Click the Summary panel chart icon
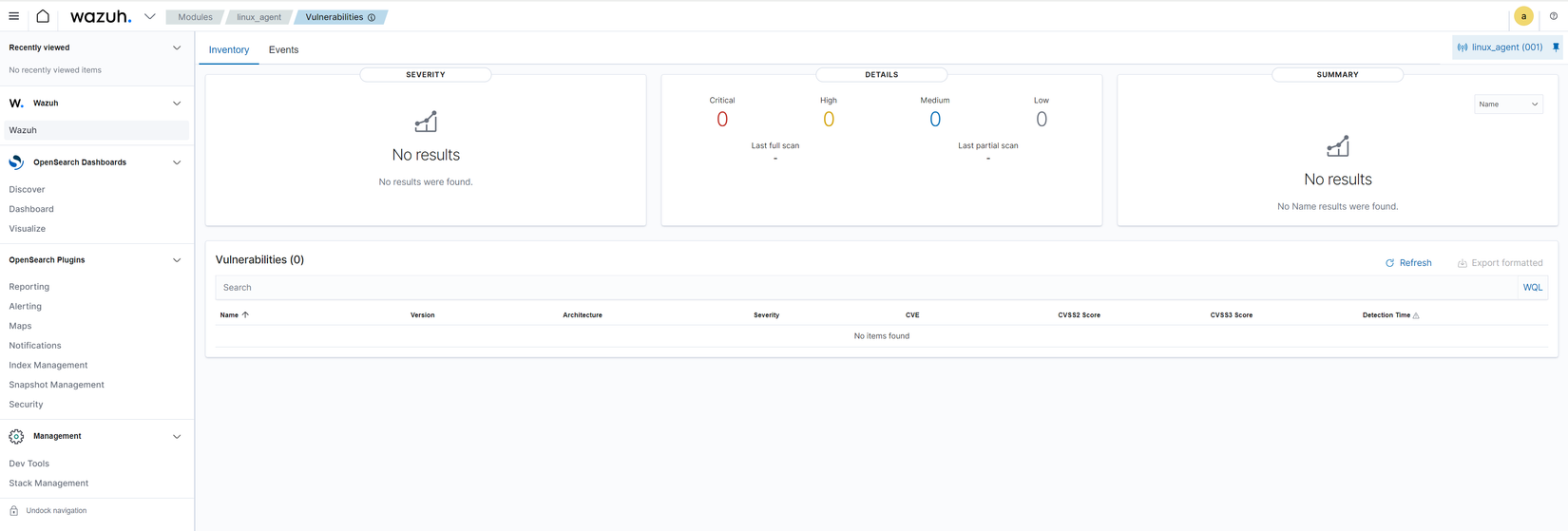The image size is (1568, 531). [x=1338, y=146]
